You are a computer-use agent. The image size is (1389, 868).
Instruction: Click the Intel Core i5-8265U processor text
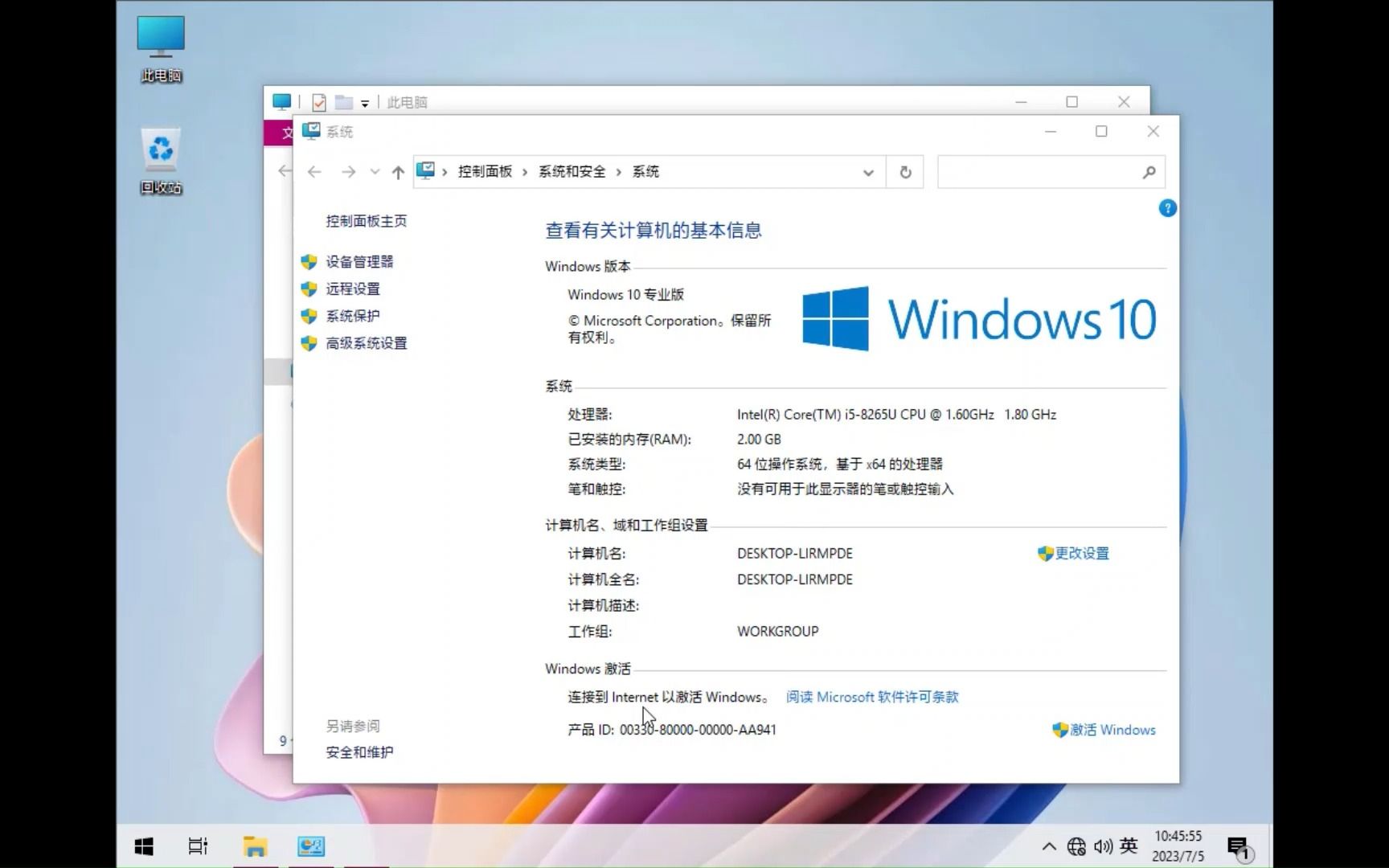[x=896, y=415]
